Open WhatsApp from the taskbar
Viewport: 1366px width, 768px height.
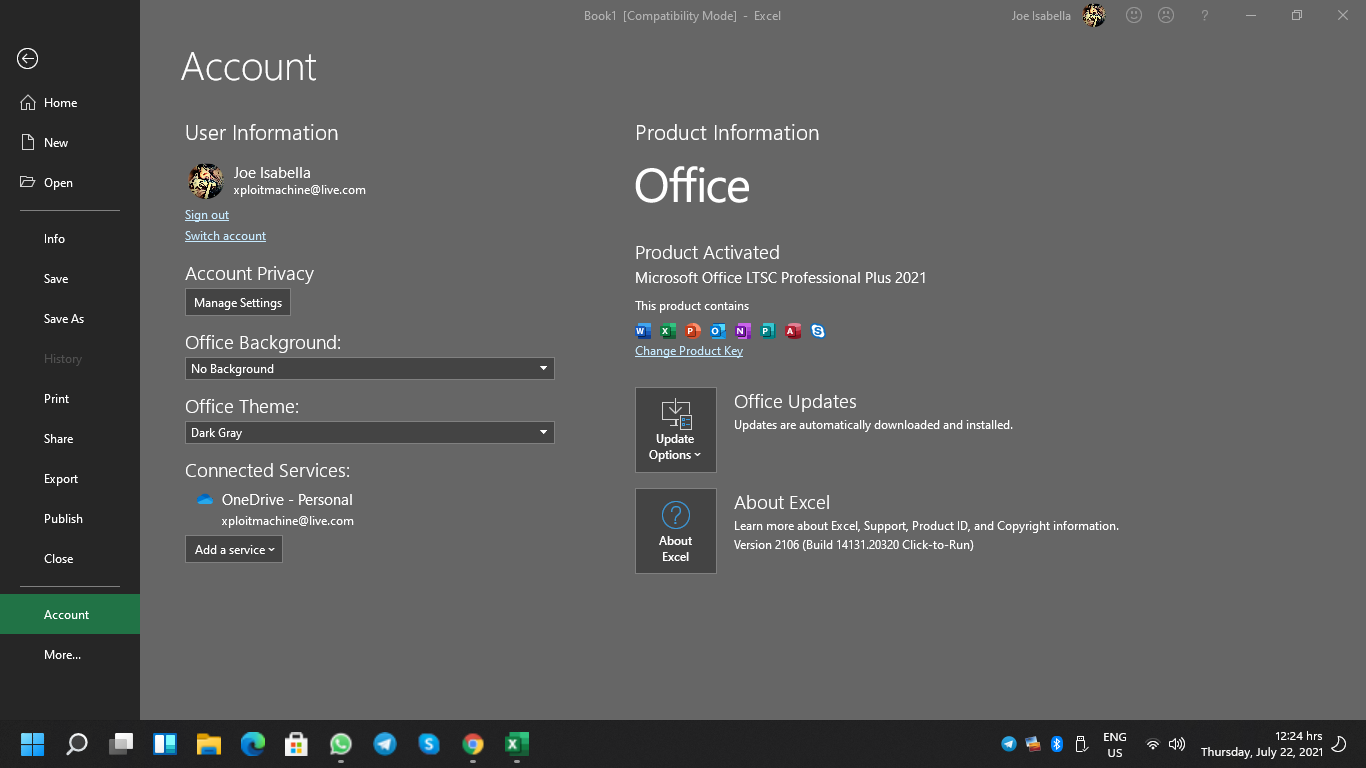(x=341, y=744)
